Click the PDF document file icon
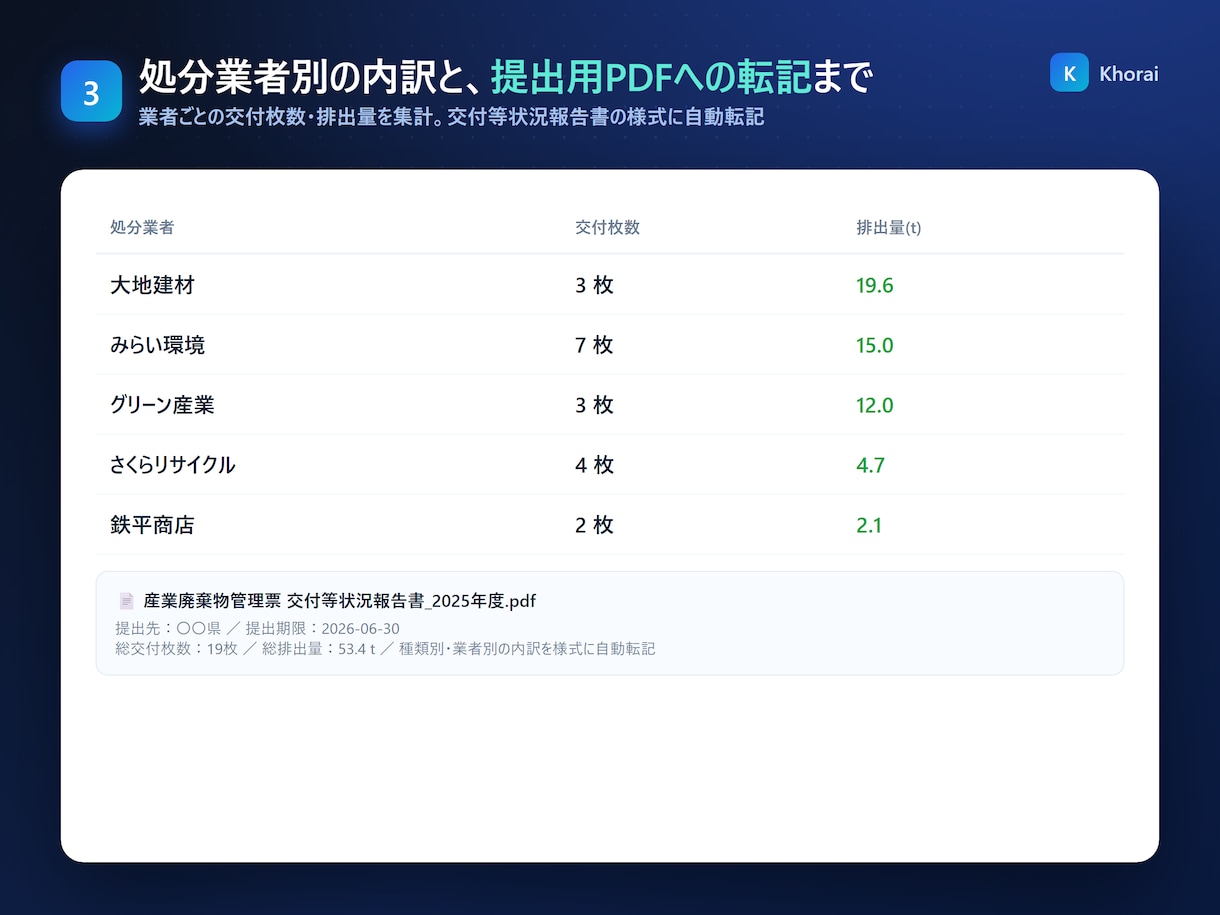Screen dimensions: 1220x915 (x=126, y=601)
